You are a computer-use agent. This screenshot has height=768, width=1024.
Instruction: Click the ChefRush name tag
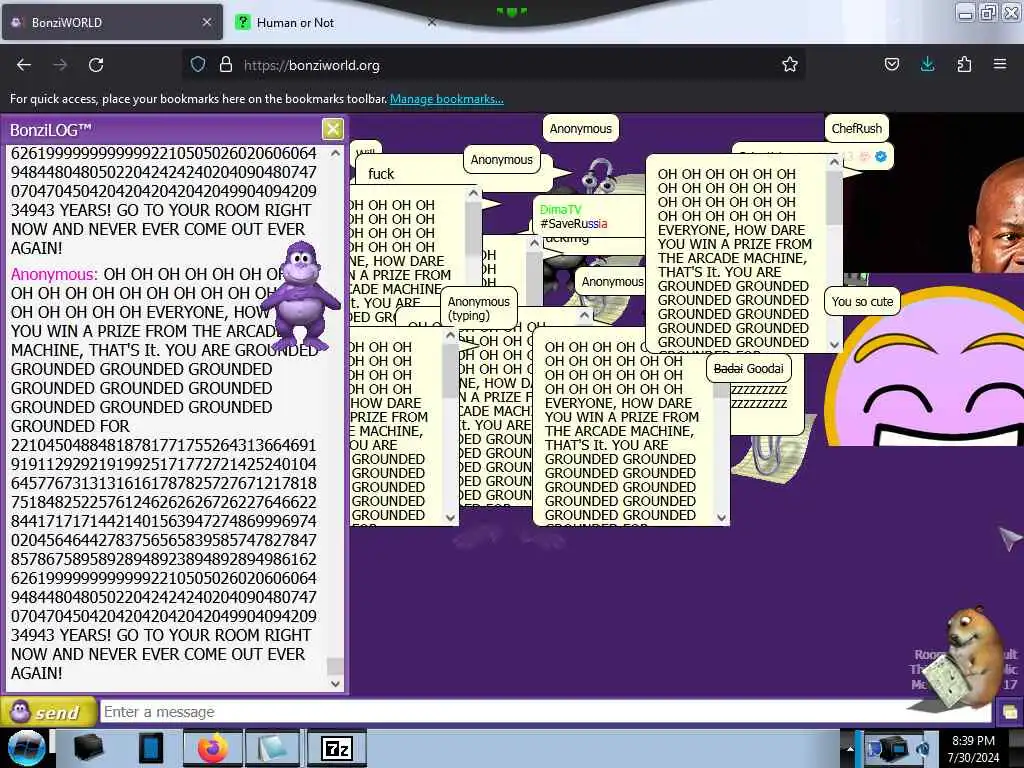pyautogui.click(x=856, y=129)
